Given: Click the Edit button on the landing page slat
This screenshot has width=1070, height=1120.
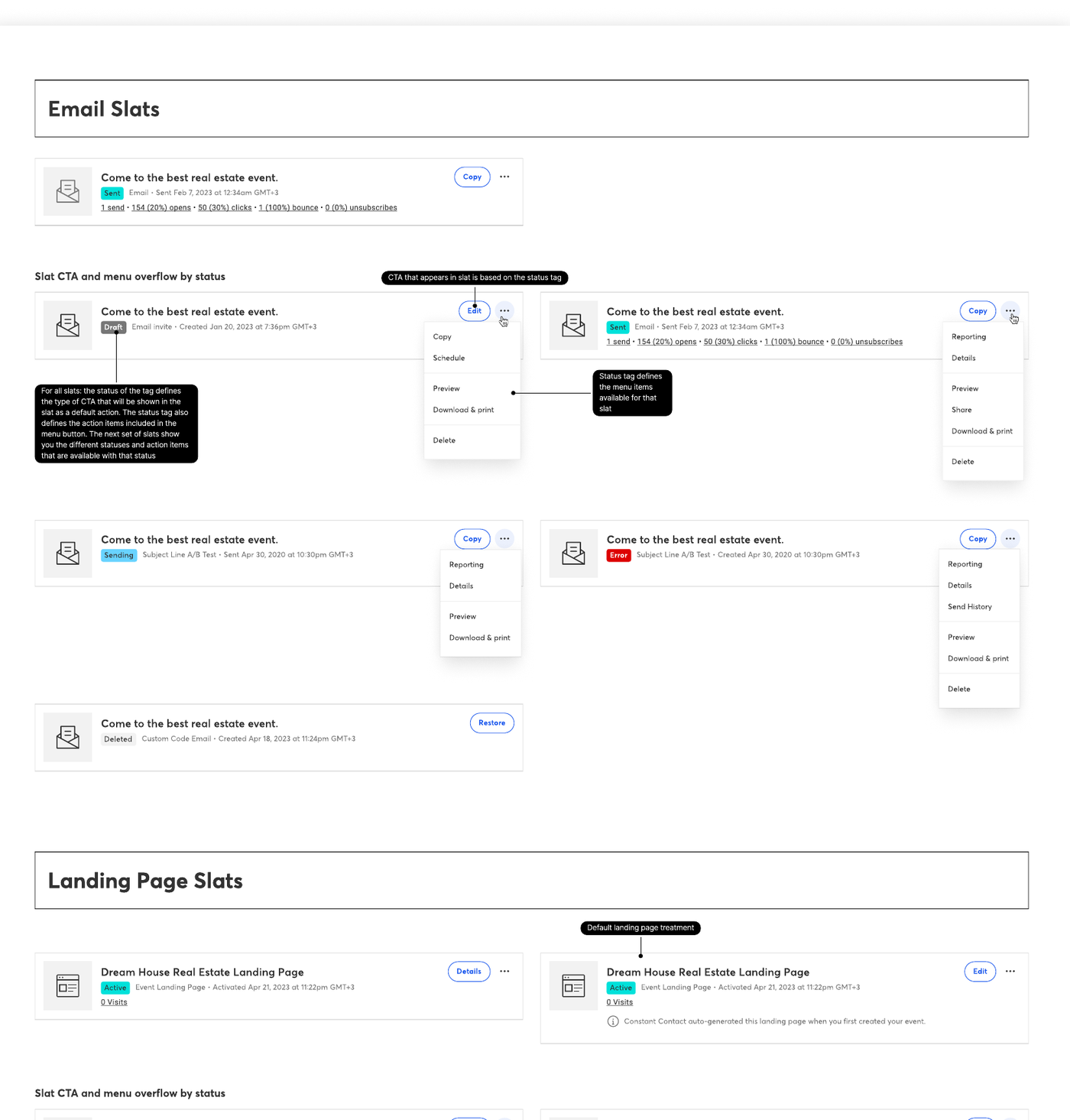Looking at the screenshot, I should click(x=981, y=972).
